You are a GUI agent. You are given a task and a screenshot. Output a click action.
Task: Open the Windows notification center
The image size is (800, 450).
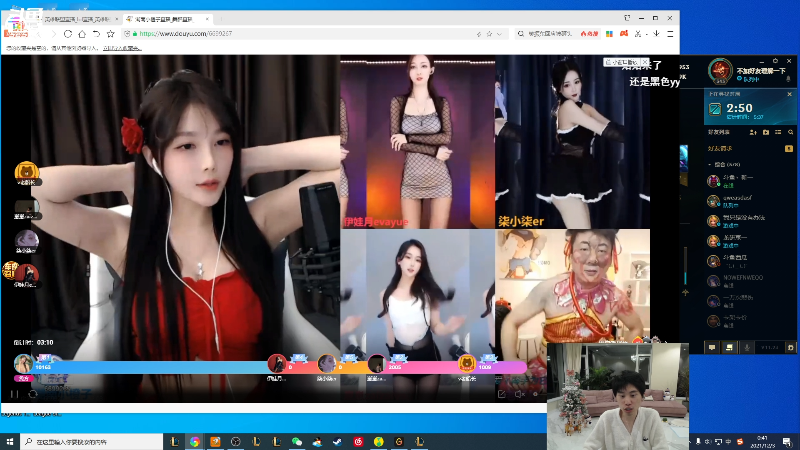787,442
